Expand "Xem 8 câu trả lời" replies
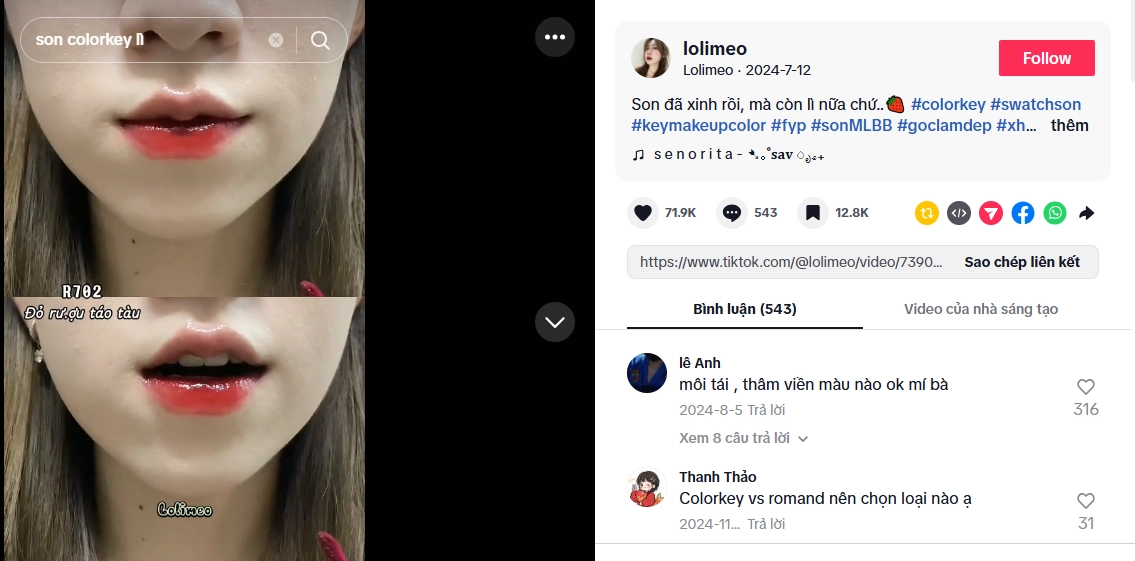 (743, 438)
